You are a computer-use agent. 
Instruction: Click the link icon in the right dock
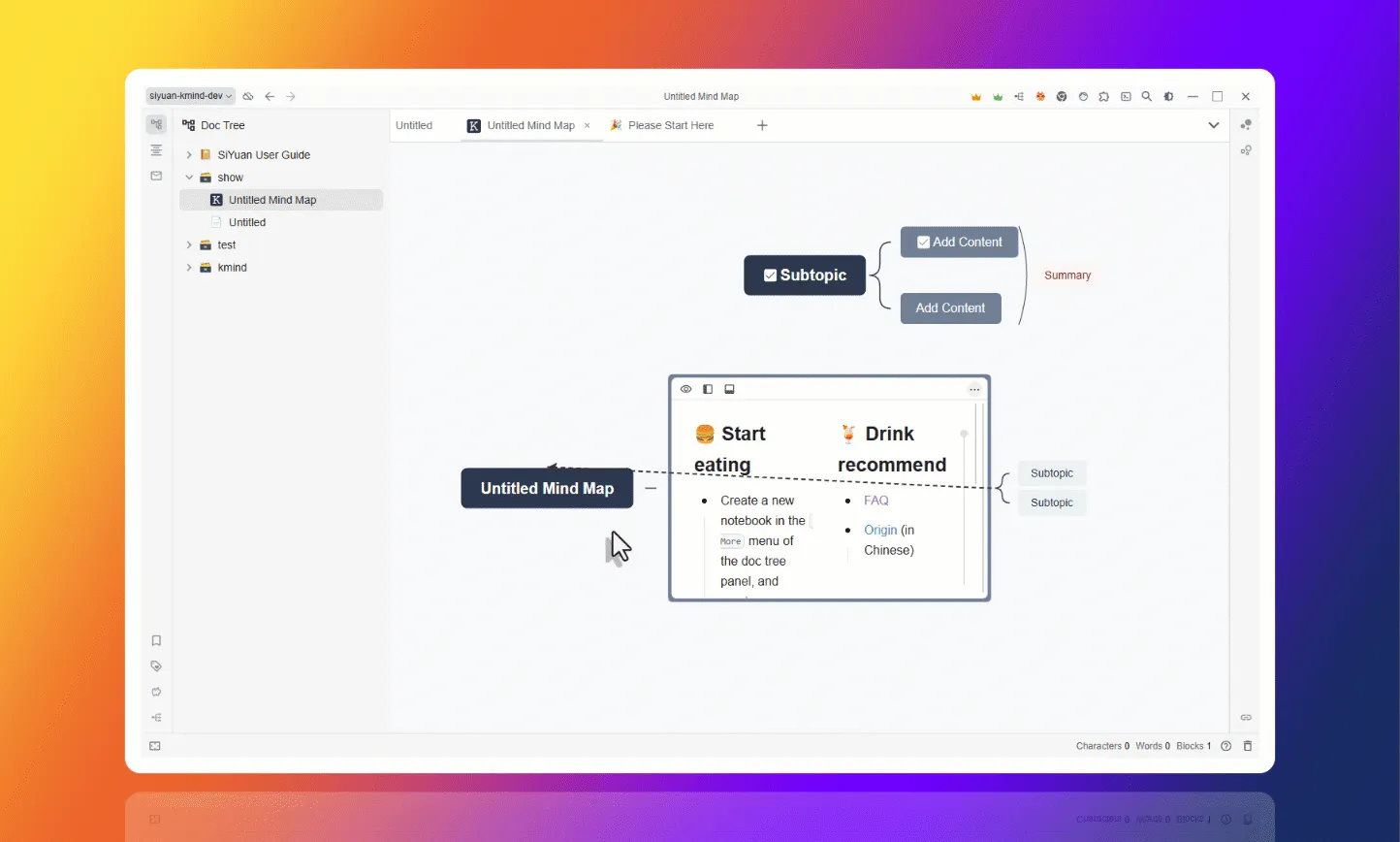click(1246, 718)
